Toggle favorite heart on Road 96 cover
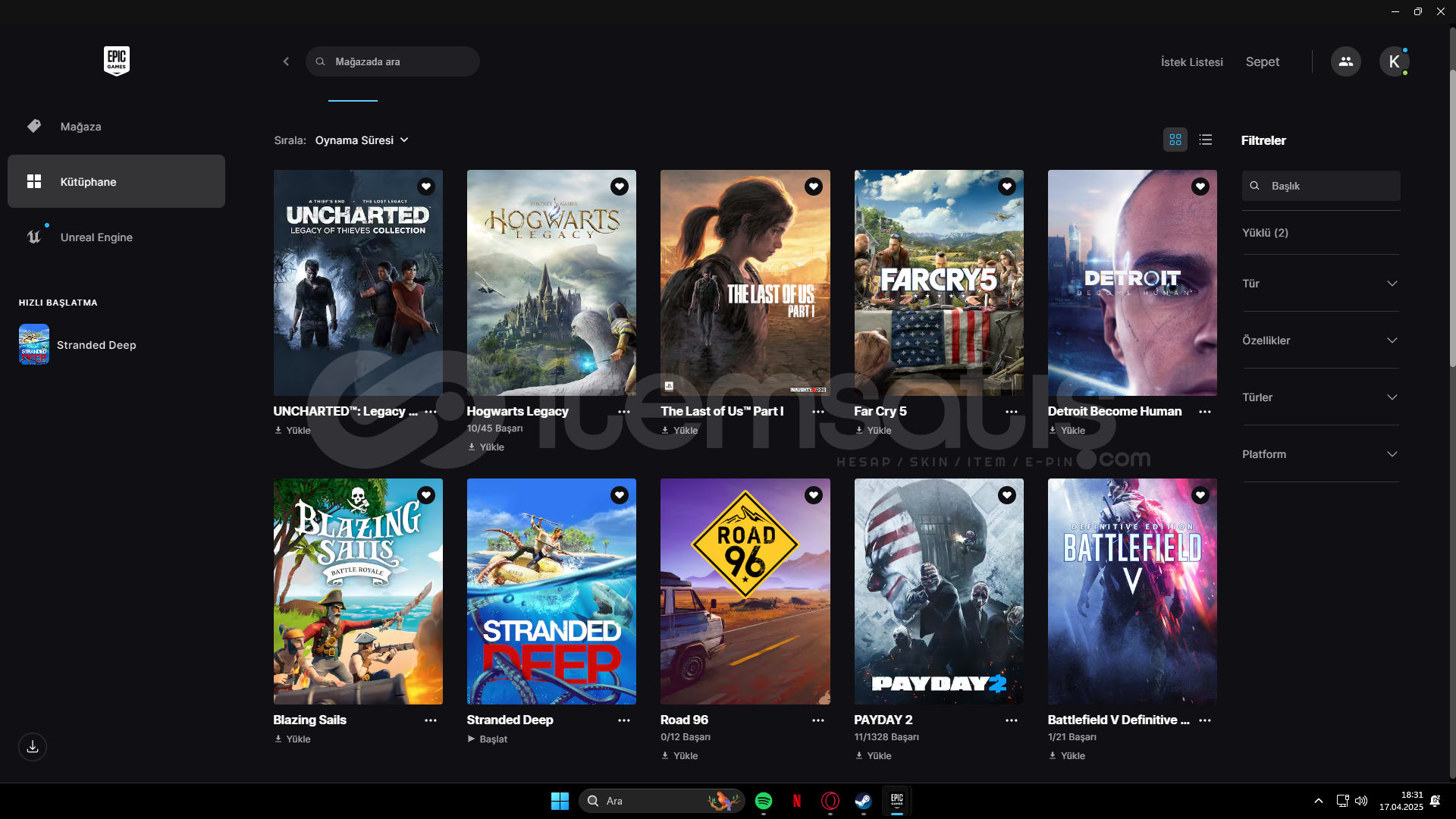 (814, 495)
